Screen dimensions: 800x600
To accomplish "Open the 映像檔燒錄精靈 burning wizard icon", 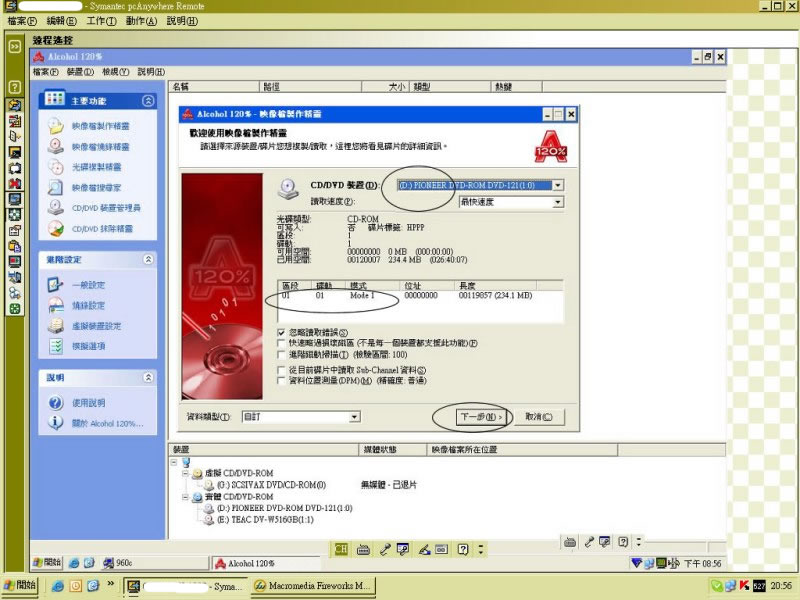I will pyautogui.click(x=56, y=146).
